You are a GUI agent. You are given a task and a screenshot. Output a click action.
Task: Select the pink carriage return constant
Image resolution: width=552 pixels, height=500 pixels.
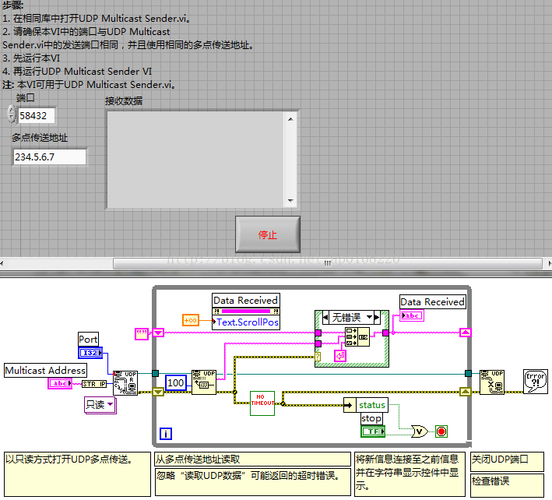point(340,356)
